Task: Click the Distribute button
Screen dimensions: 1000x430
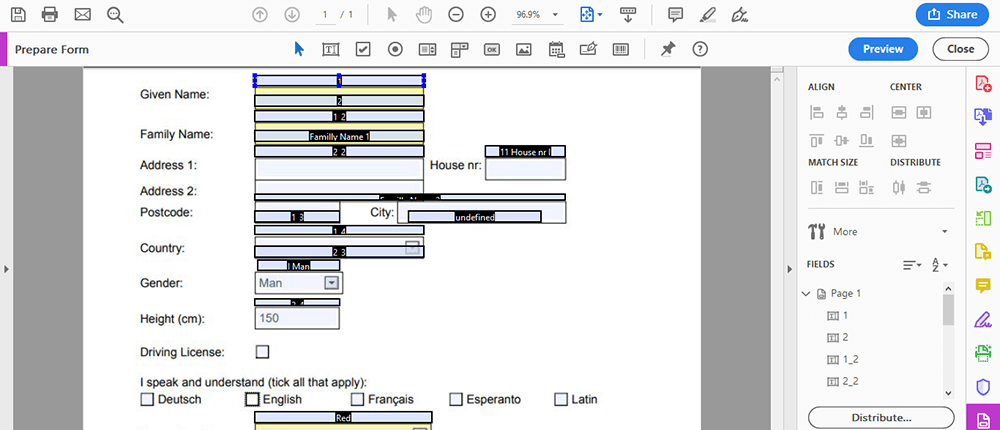Action: click(880, 417)
